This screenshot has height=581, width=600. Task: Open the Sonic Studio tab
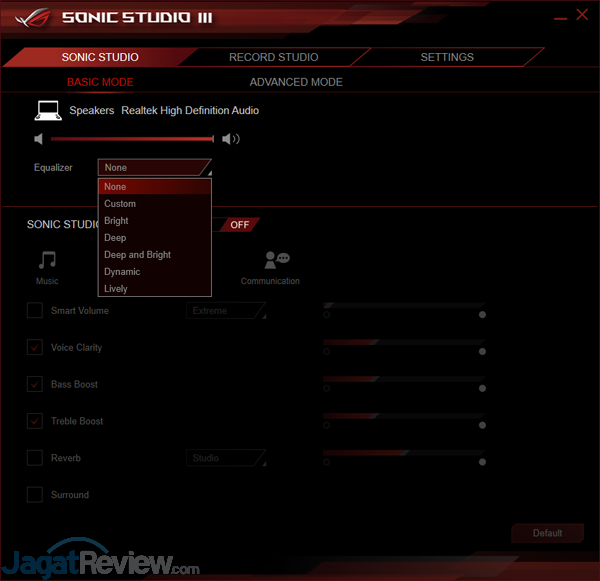point(100,57)
